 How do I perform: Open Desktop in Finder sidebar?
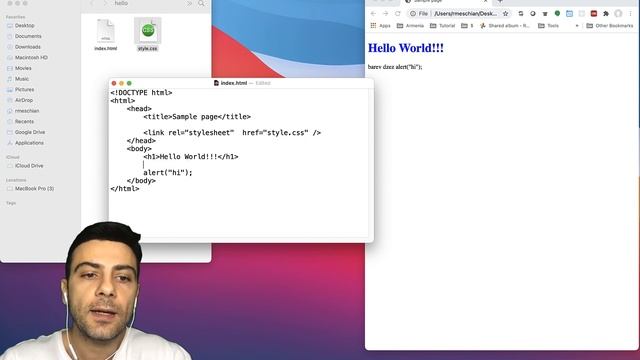24,25
